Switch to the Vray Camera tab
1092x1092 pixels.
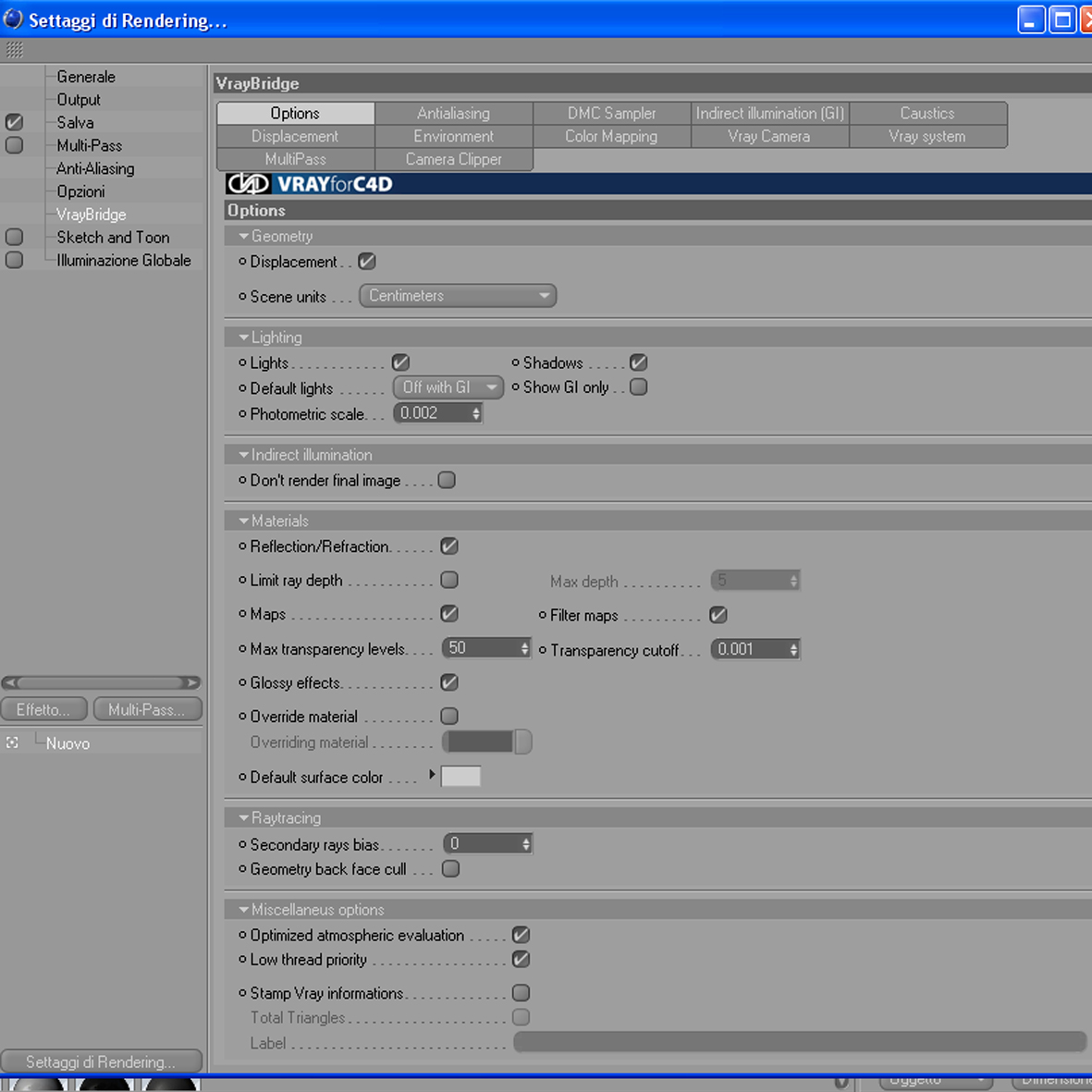(x=769, y=136)
